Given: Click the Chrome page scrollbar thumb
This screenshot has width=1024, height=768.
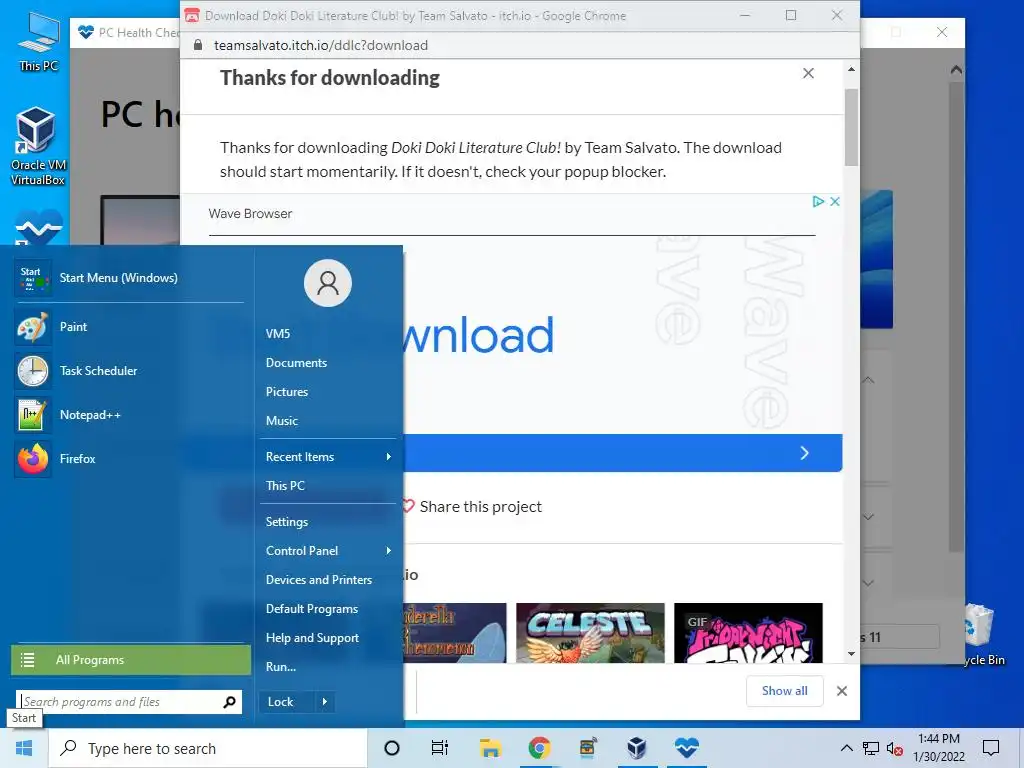Looking at the screenshot, I should pos(851,127).
